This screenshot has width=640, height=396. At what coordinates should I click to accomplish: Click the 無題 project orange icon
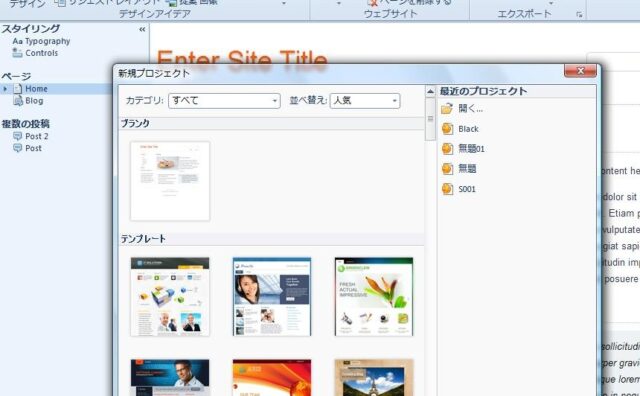[x=447, y=169]
